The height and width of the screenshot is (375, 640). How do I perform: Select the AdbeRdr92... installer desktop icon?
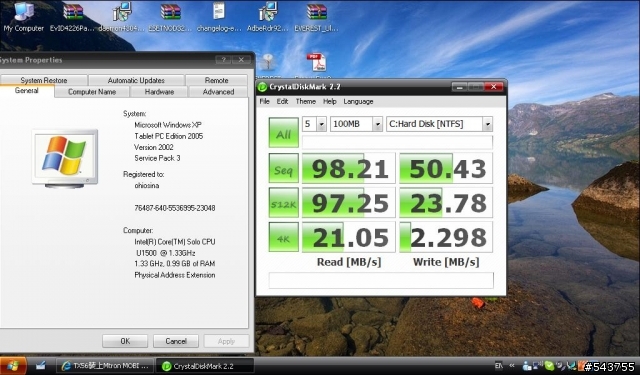[x=268, y=16]
